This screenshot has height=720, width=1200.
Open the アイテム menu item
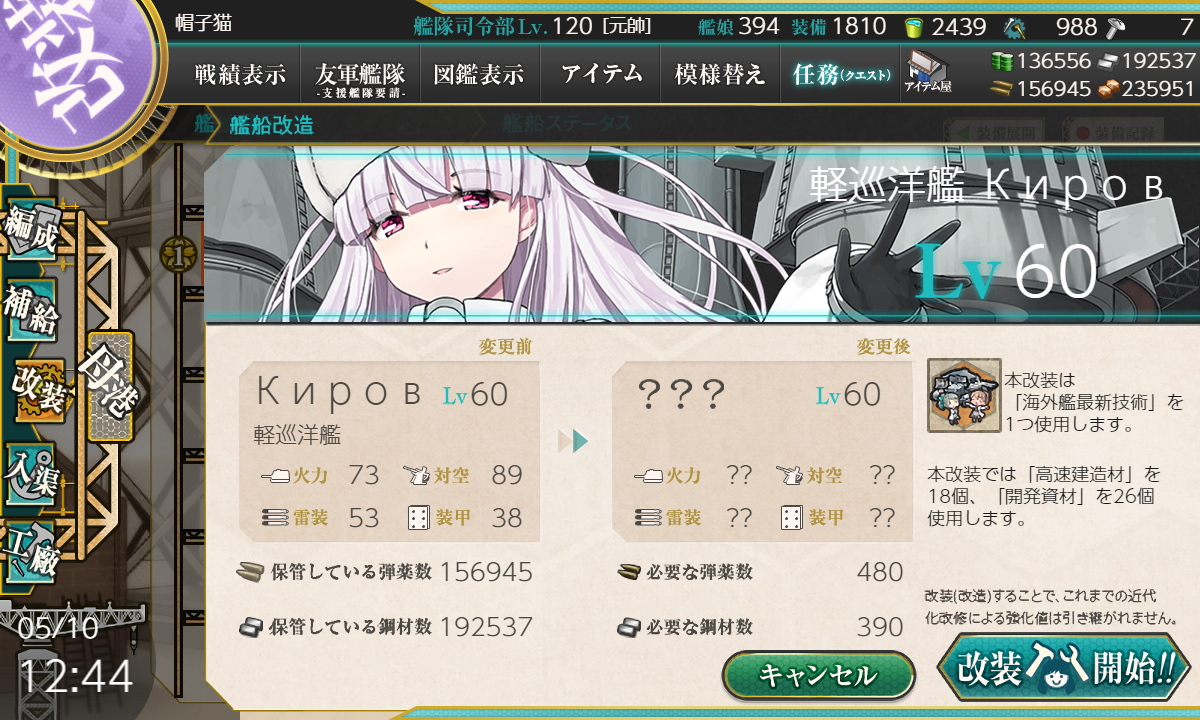[601, 74]
